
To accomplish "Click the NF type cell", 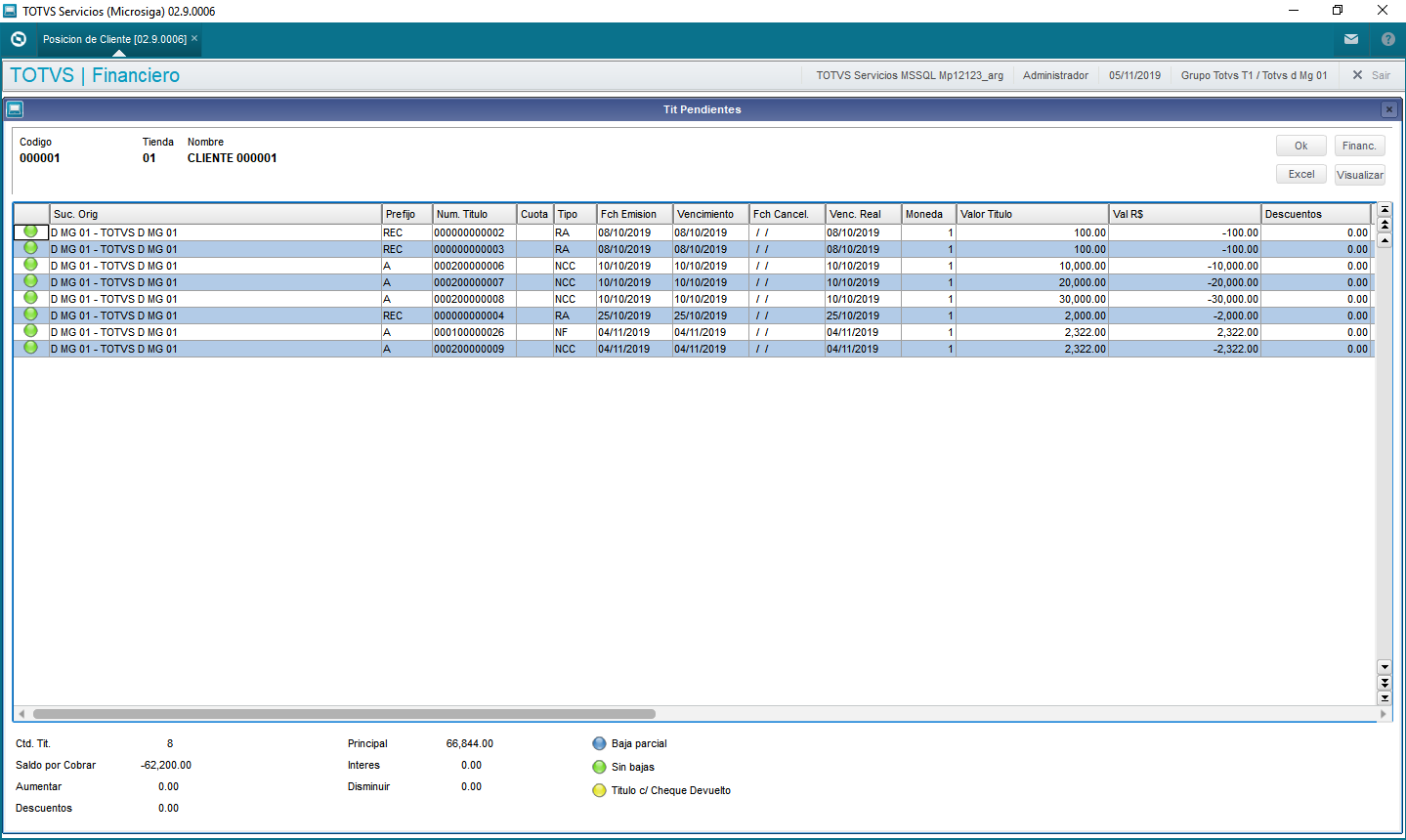I will point(575,332).
